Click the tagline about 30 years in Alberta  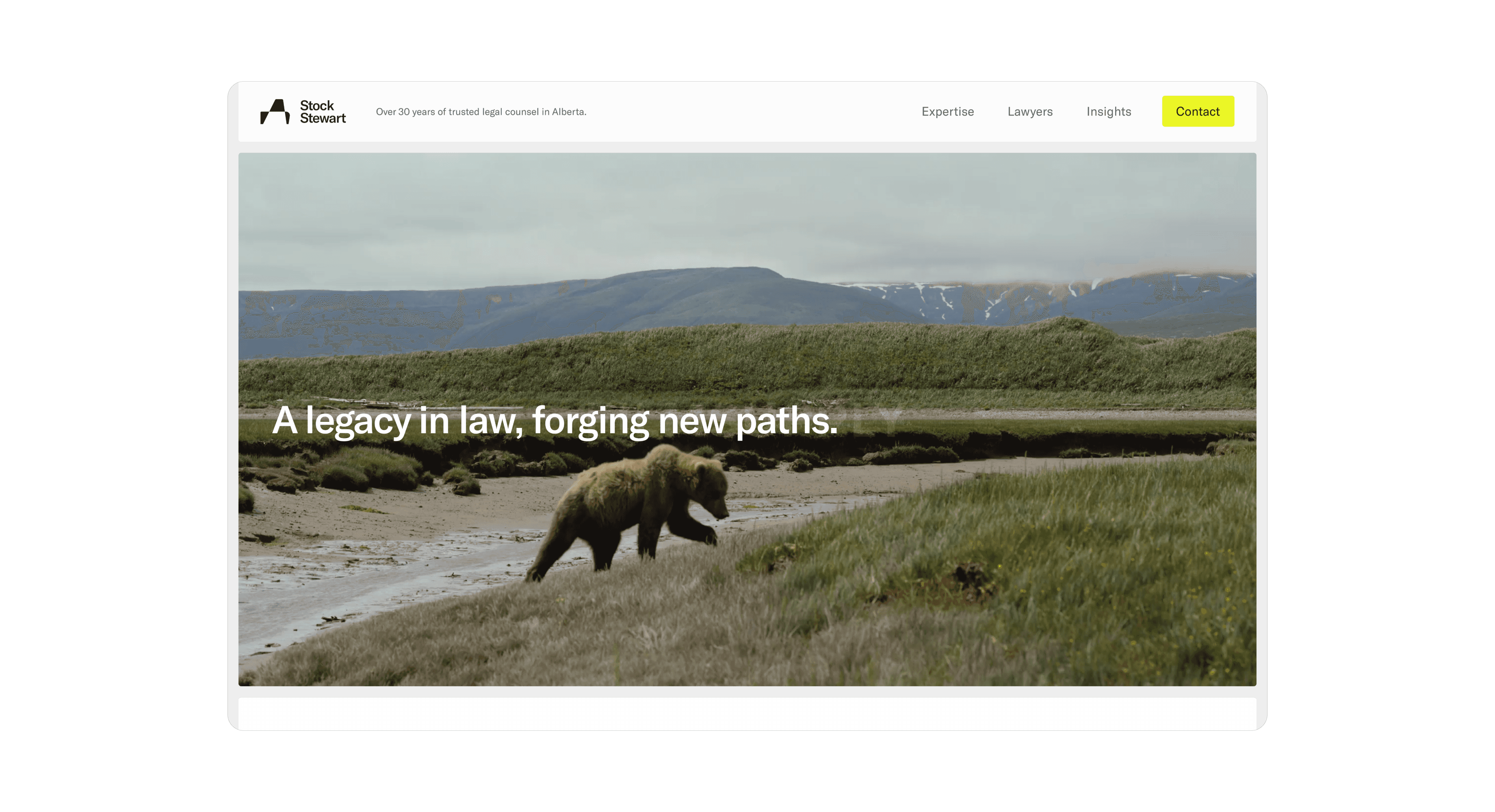[481, 112]
